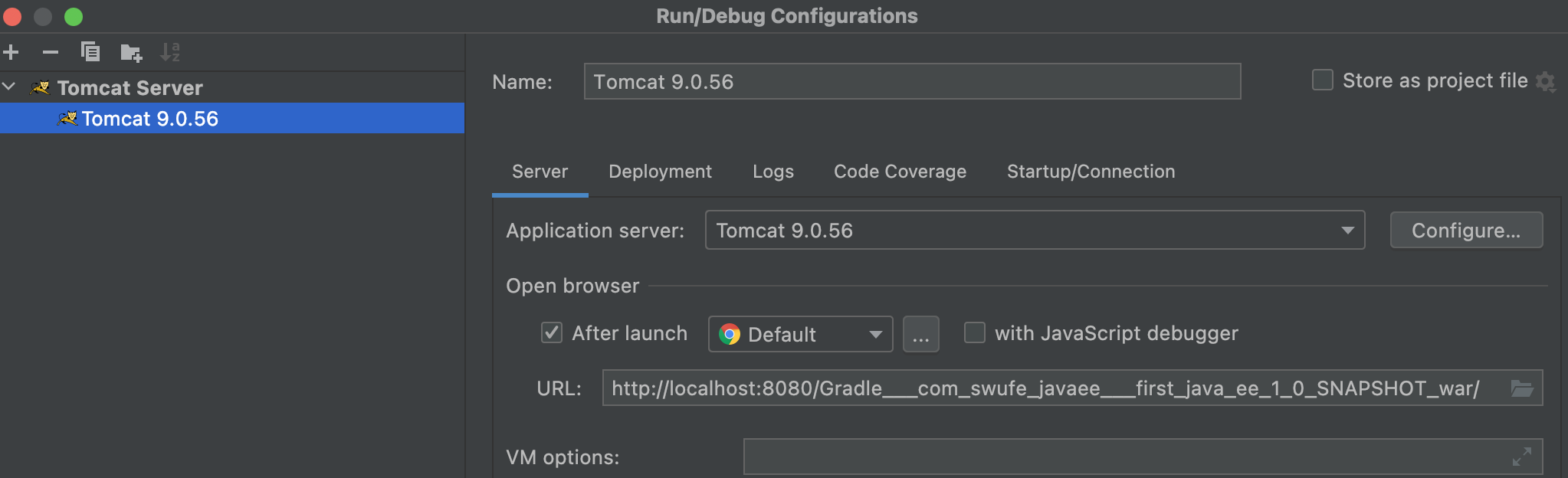Switch to the Deployment tab
Viewport: 1568px width, 478px height.
pos(660,172)
